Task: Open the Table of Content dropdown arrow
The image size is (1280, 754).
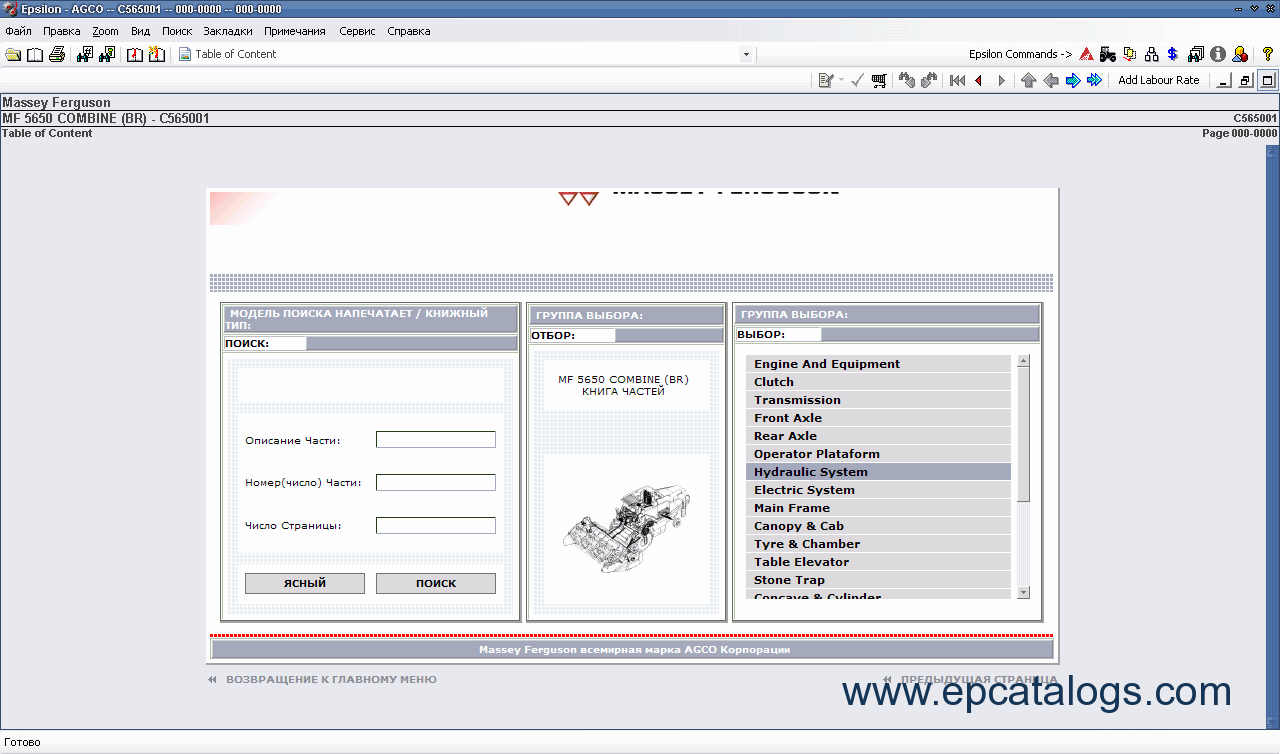Action: coord(746,54)
